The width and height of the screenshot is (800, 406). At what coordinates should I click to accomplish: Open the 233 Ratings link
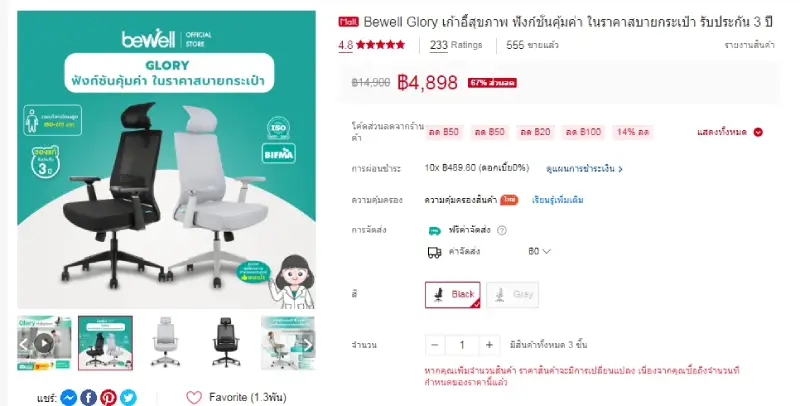pos(456,45)
